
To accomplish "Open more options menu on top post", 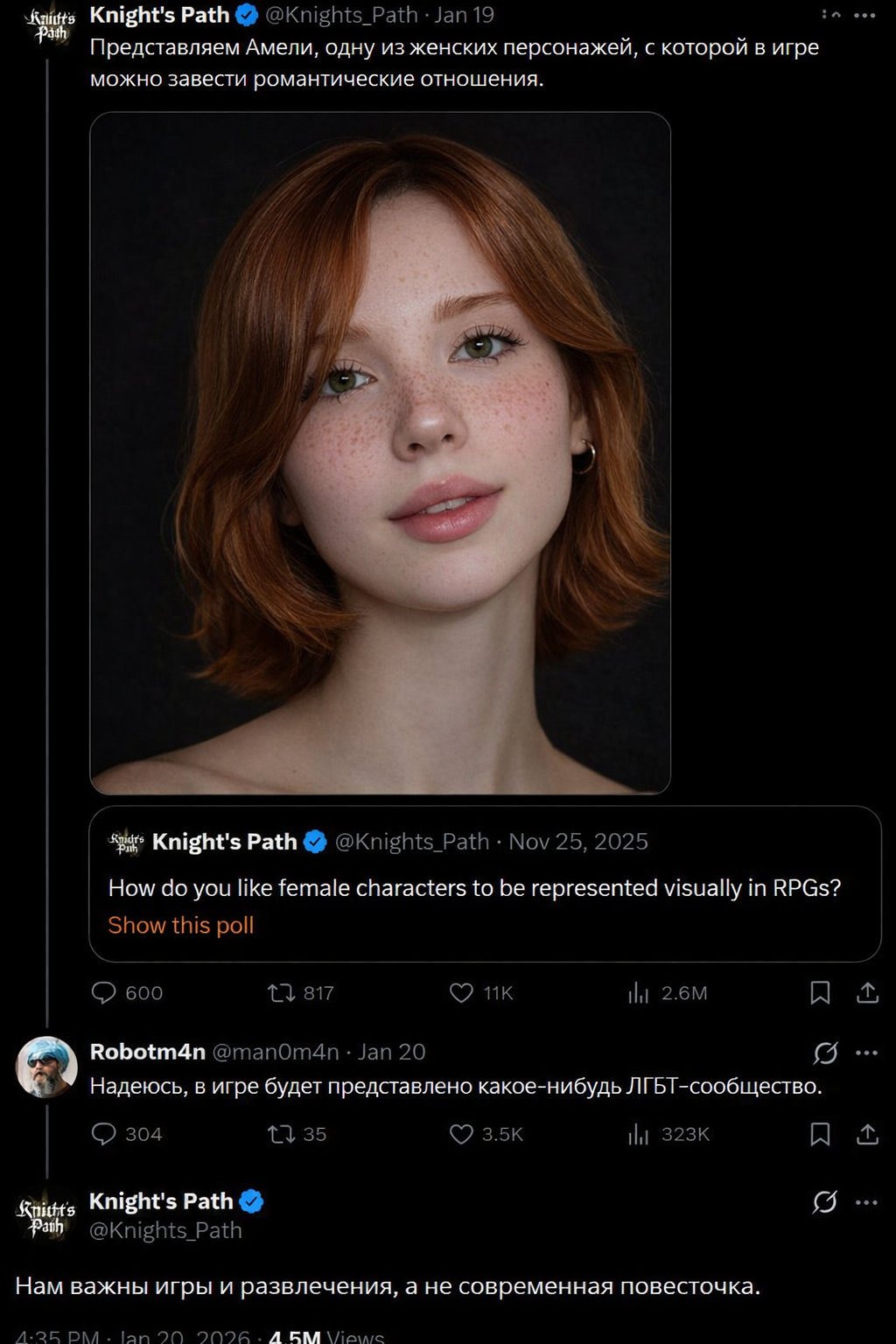I will 865,16.
